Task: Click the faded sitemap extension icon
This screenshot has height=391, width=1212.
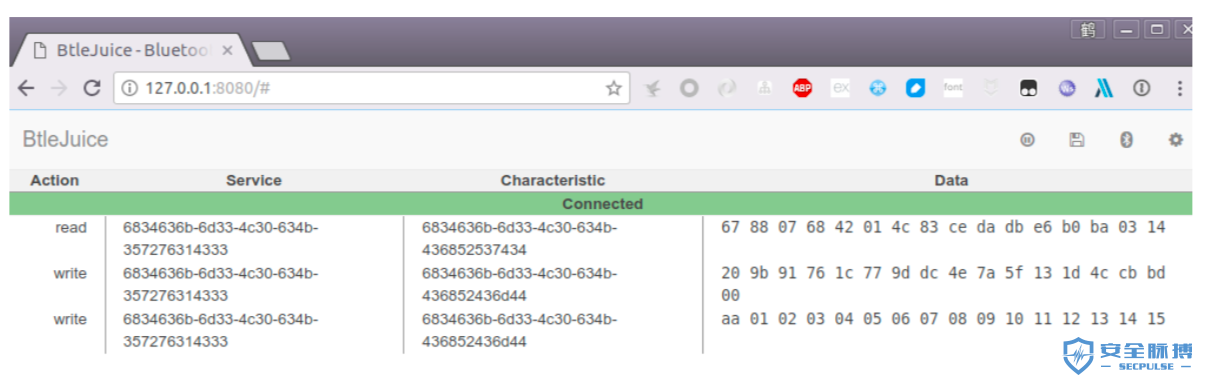Action: pyautogui.click(x=764, y=88)
